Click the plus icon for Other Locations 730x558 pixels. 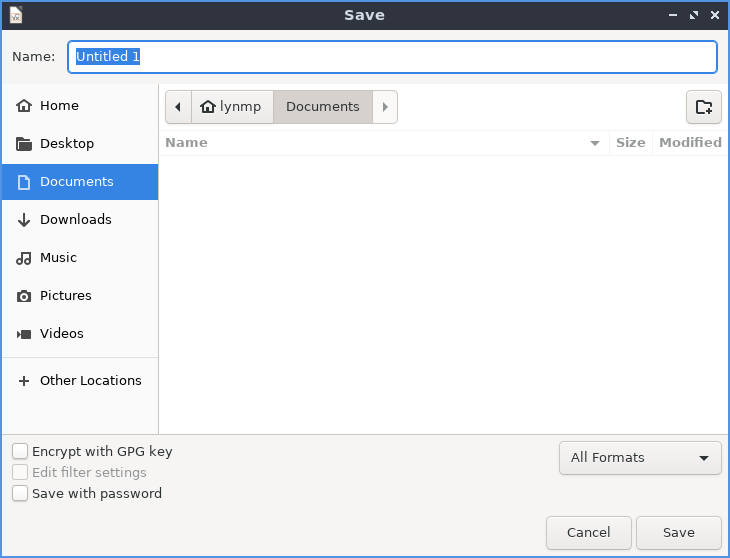(24, 381)
